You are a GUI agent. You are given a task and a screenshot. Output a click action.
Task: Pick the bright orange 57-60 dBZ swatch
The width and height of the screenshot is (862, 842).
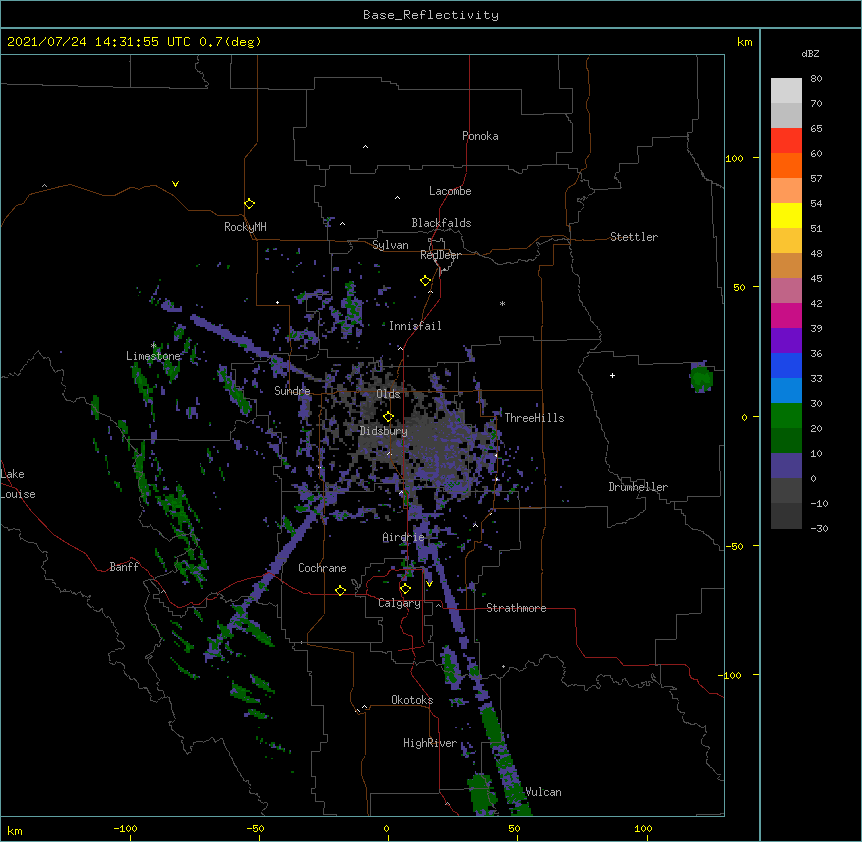pos(786,165)
